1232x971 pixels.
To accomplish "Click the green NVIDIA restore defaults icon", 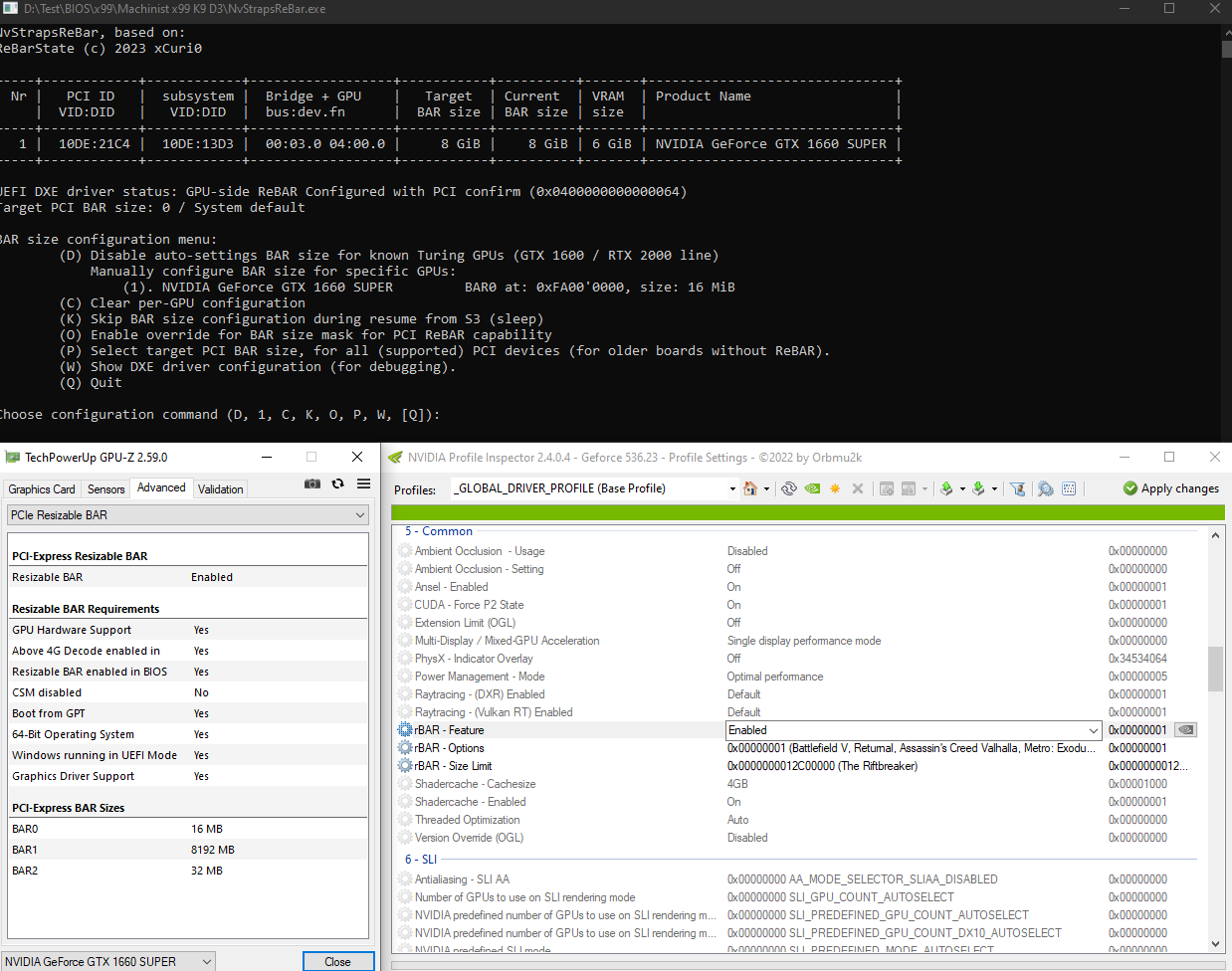I will click(813, 488).
